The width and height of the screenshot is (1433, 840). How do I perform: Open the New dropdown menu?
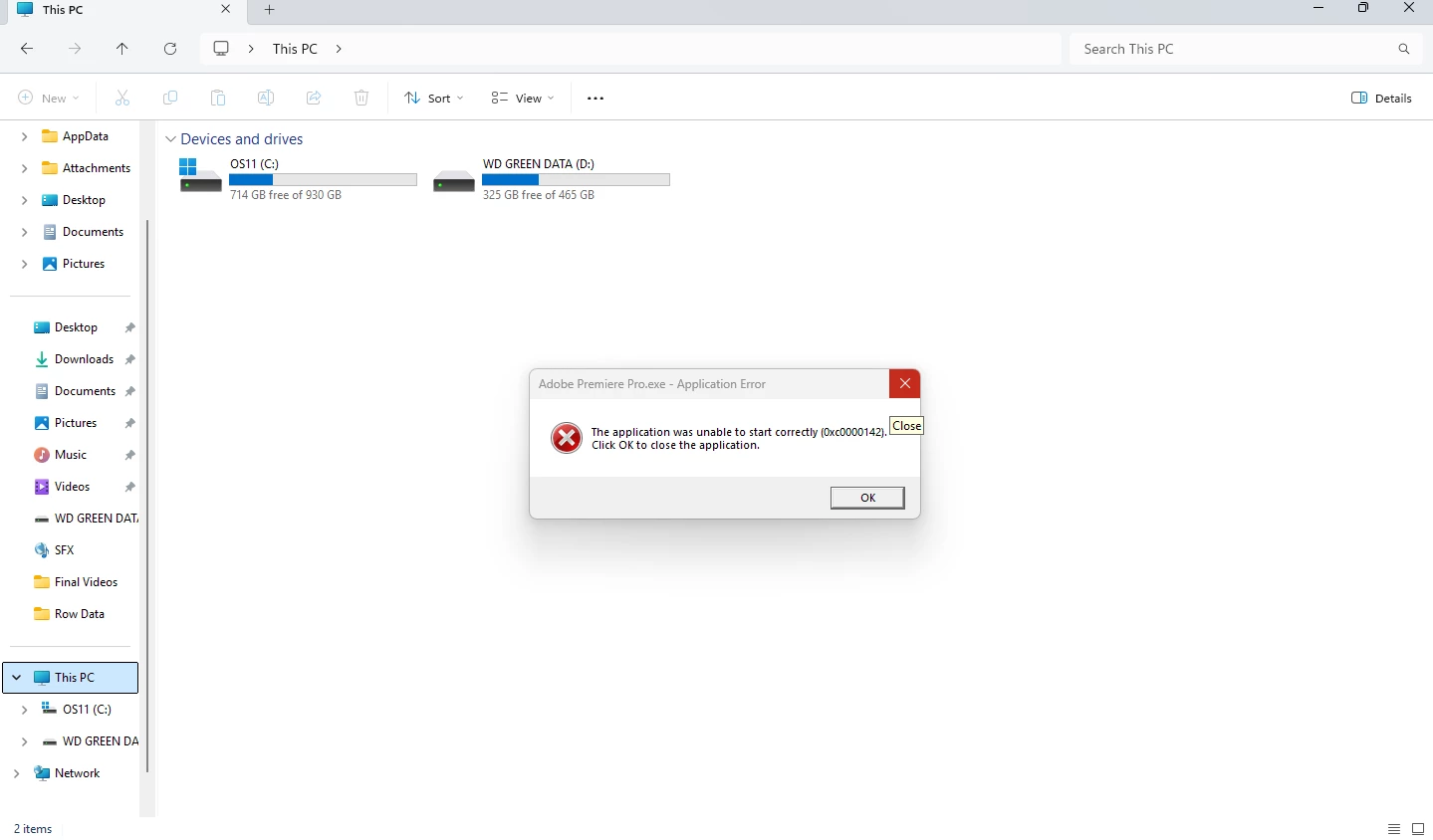click(49, 98)
